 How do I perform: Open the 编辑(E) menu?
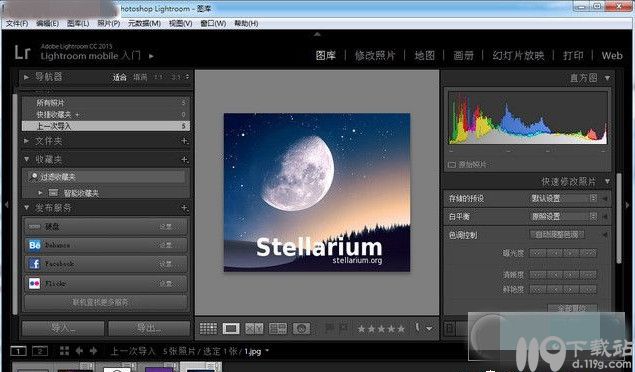pos(47,23)
